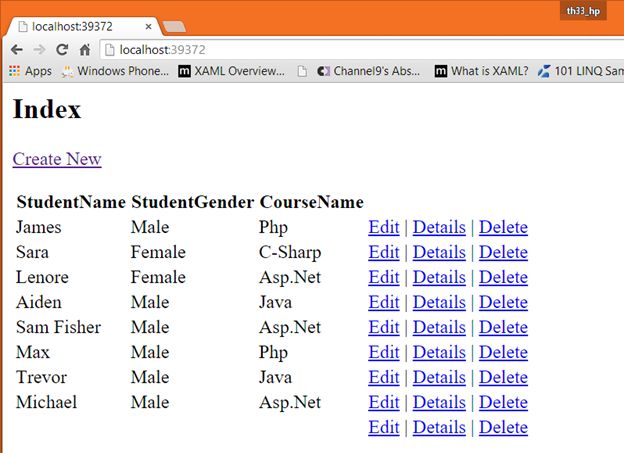
Task: Click the Create New link
Action: [57, 159]
